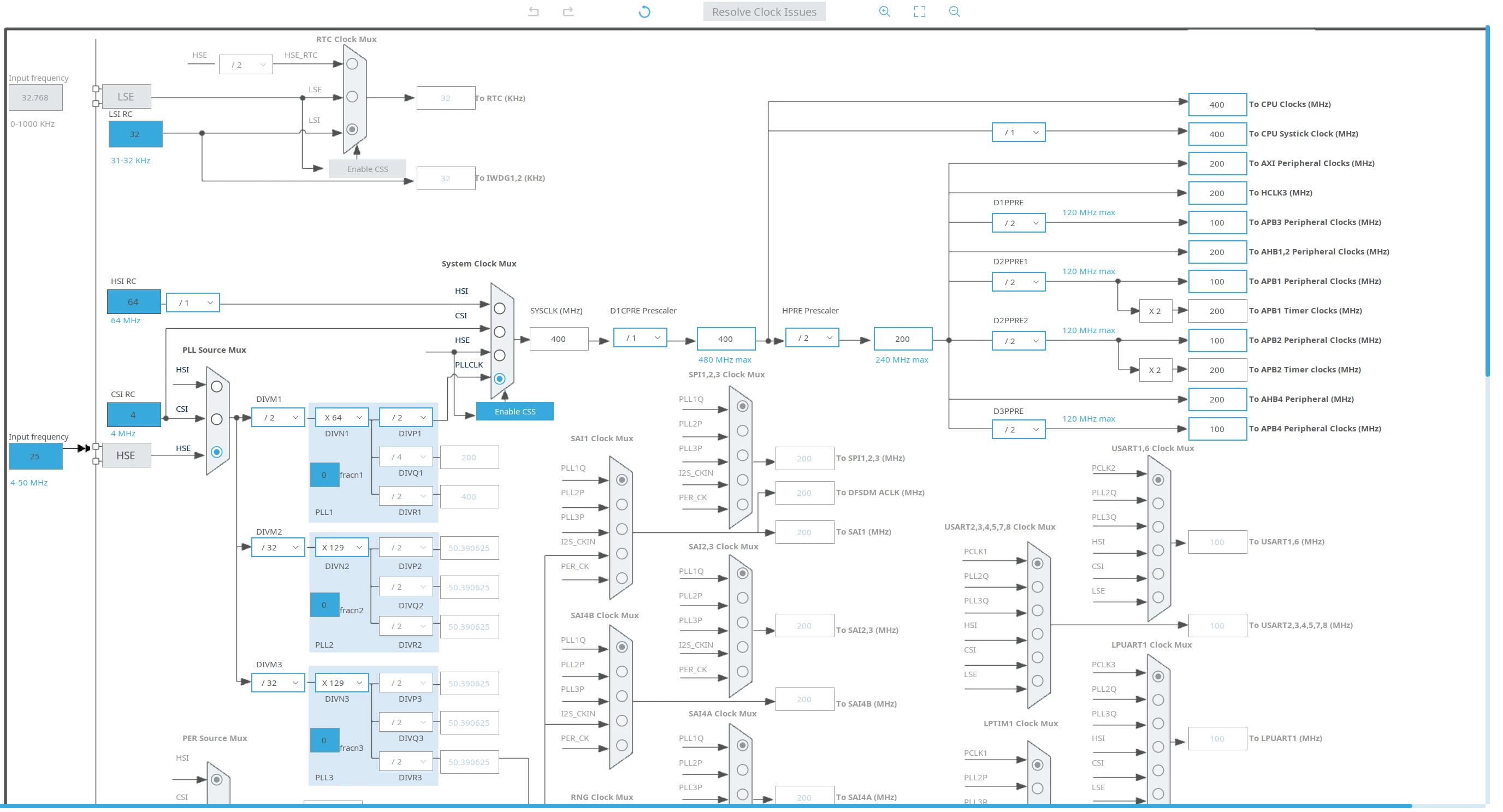The width and height of the screenshot is (1503, 812).
Task: Select CSI in PLL Source Mux
Action: (216, 419)
